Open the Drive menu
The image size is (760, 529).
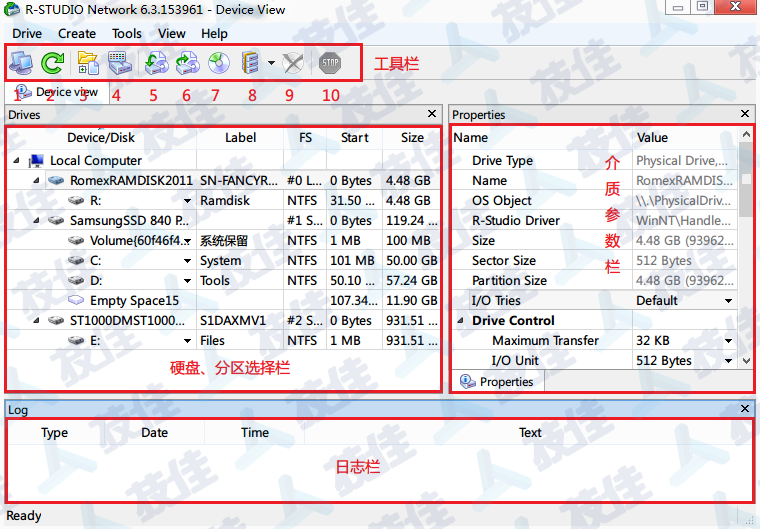click(27, 33)
